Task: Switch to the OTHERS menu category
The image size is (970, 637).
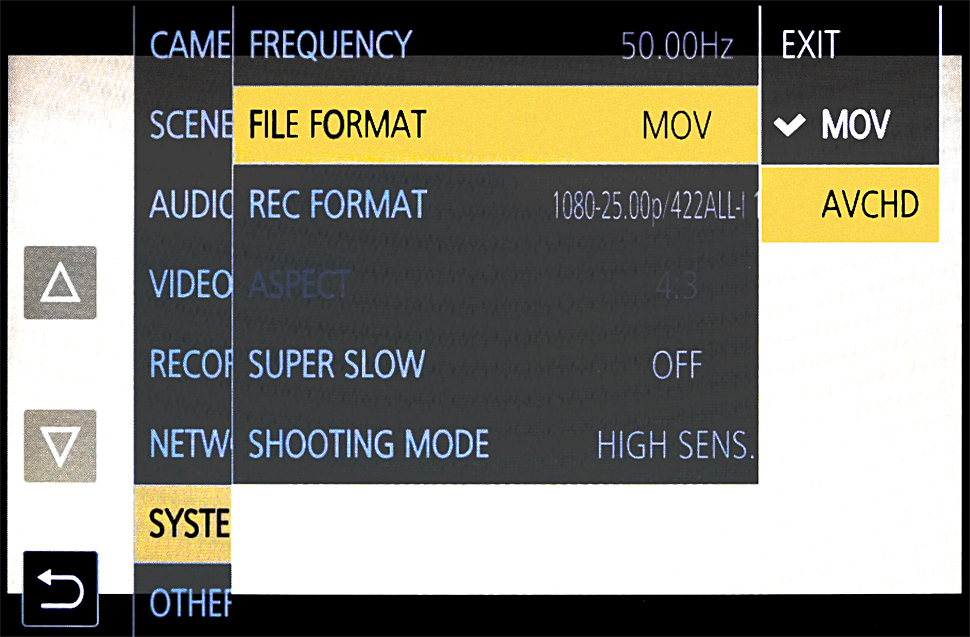Action: 183,602
